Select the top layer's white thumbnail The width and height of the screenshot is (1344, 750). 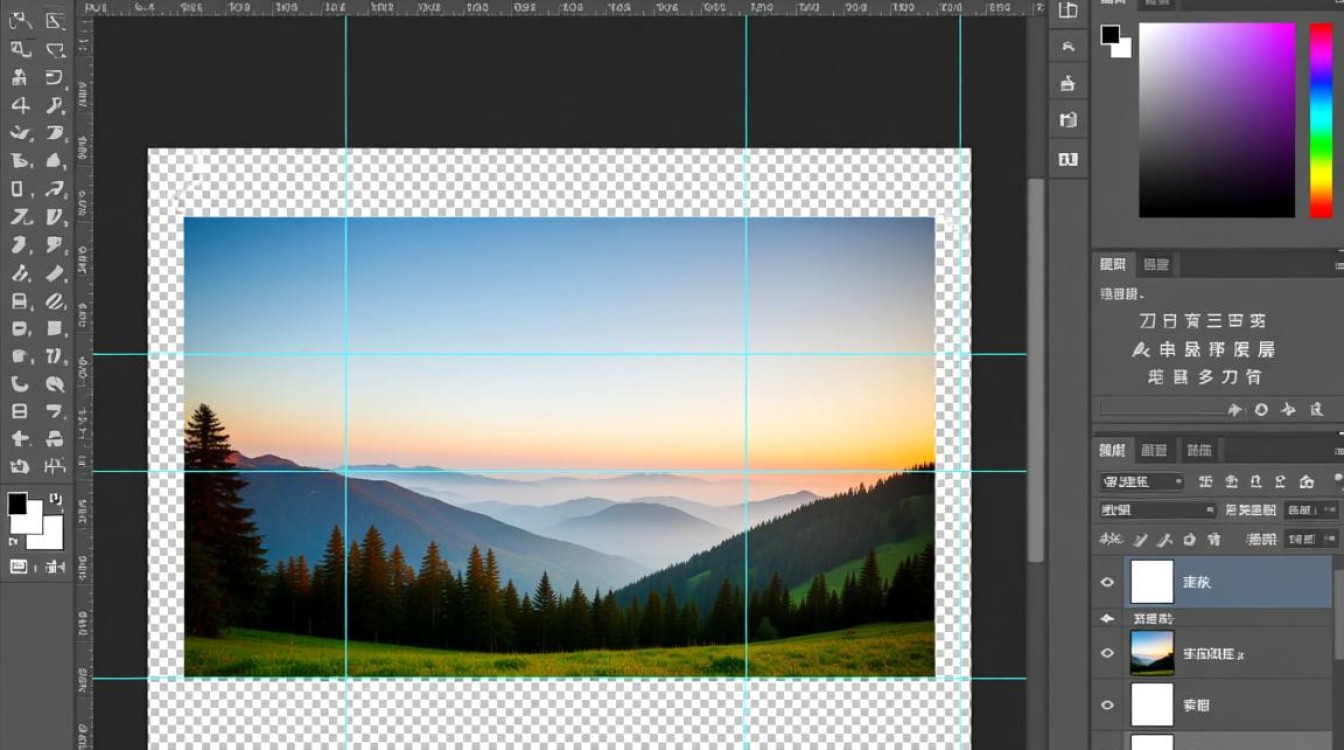(x=1151, y=582)
